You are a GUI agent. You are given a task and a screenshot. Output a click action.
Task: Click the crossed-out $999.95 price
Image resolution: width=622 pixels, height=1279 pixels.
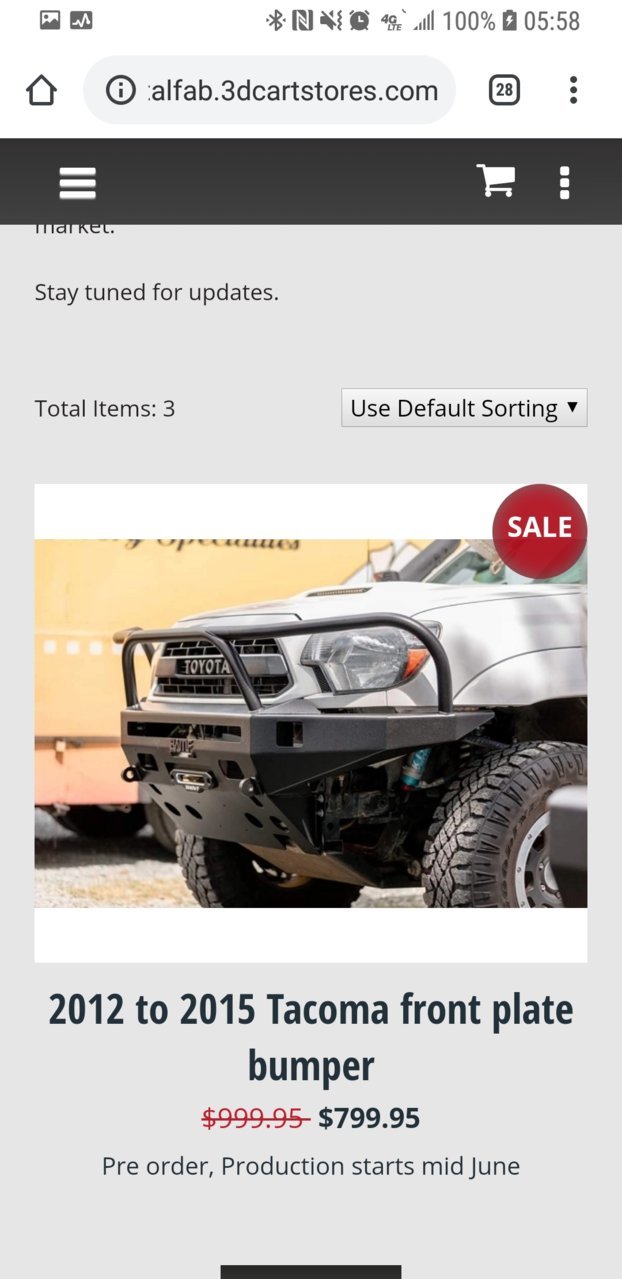point(255,1118)
